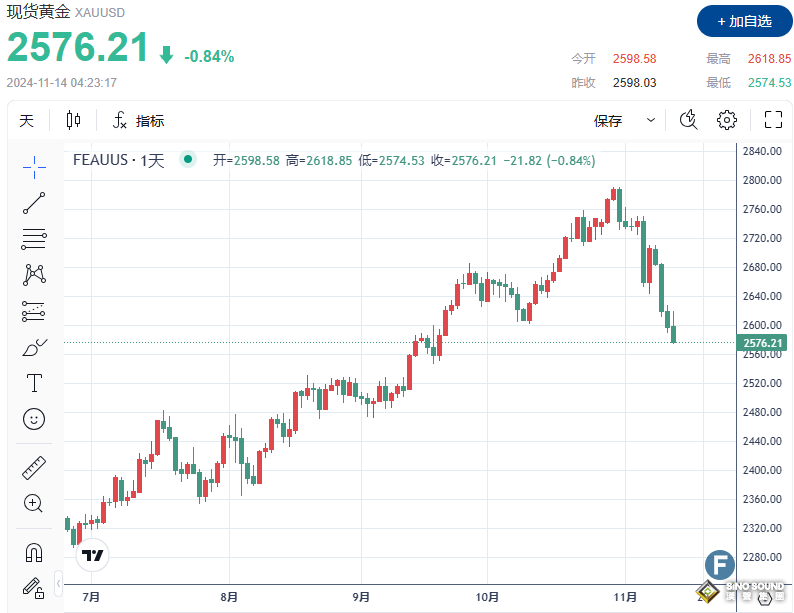
Task: Select the trend line drawing tool
Action: point(34,203)
